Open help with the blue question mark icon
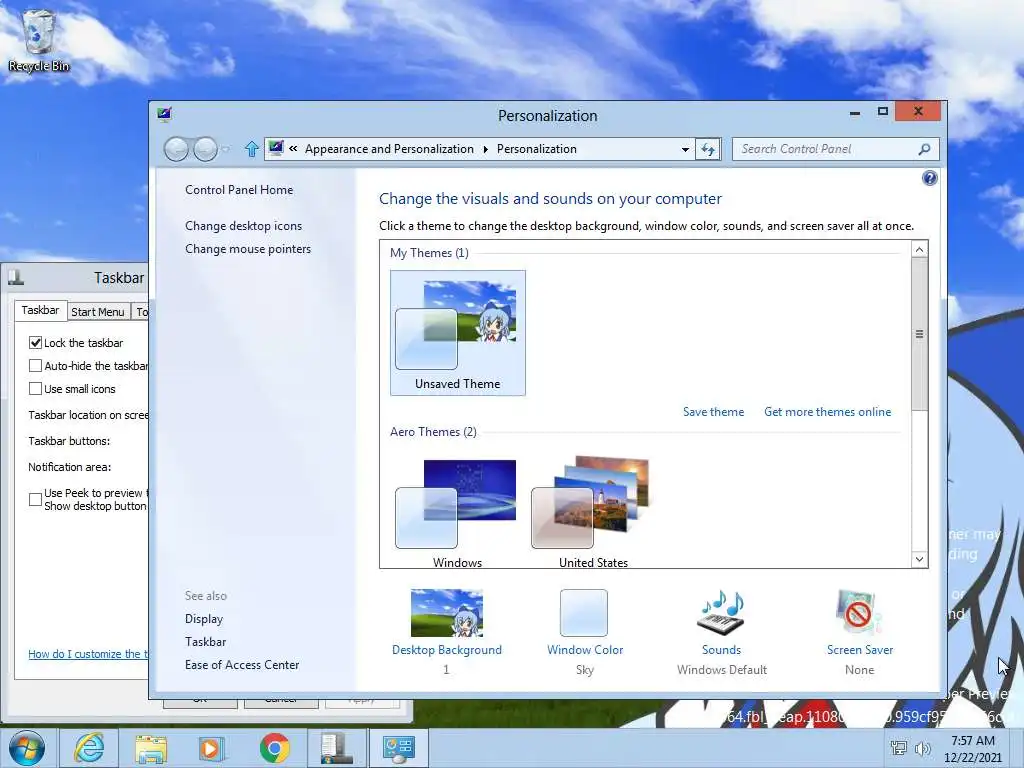1024x768 pixels. coord(929,178)
